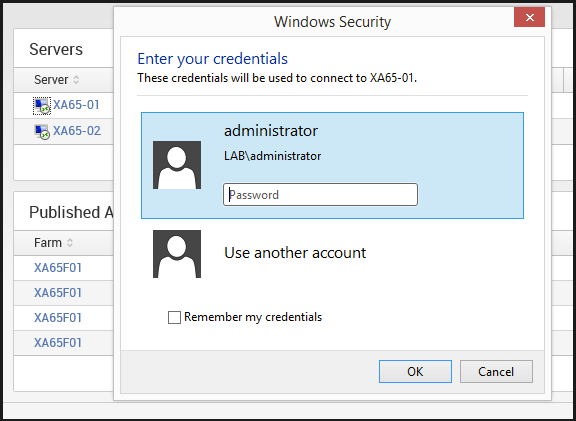Open the XA65-01 server link

[x=76, y=105]
